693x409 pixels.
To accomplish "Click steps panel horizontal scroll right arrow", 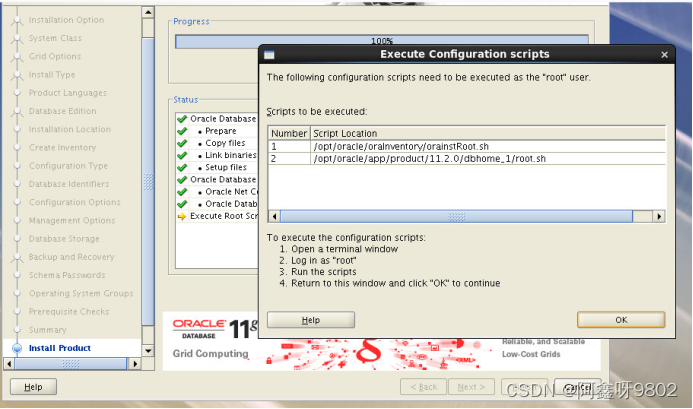I will pos(135,364).
